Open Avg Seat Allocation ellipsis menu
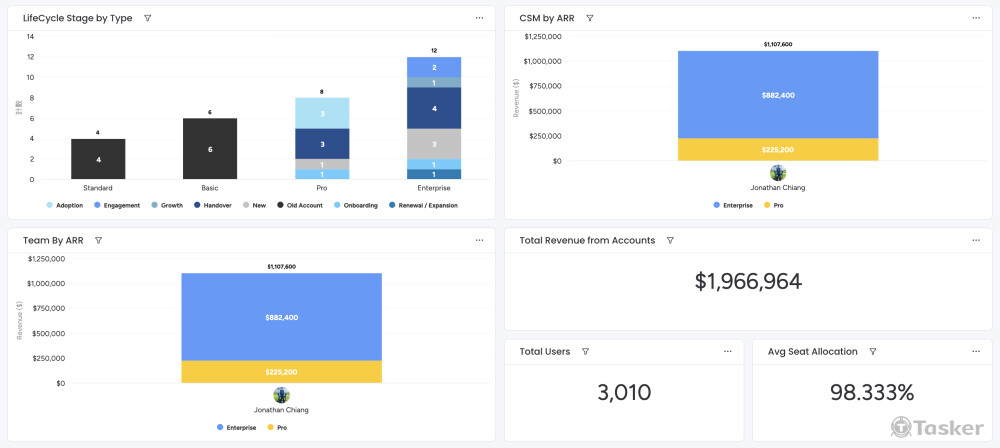 click(976, 352)
